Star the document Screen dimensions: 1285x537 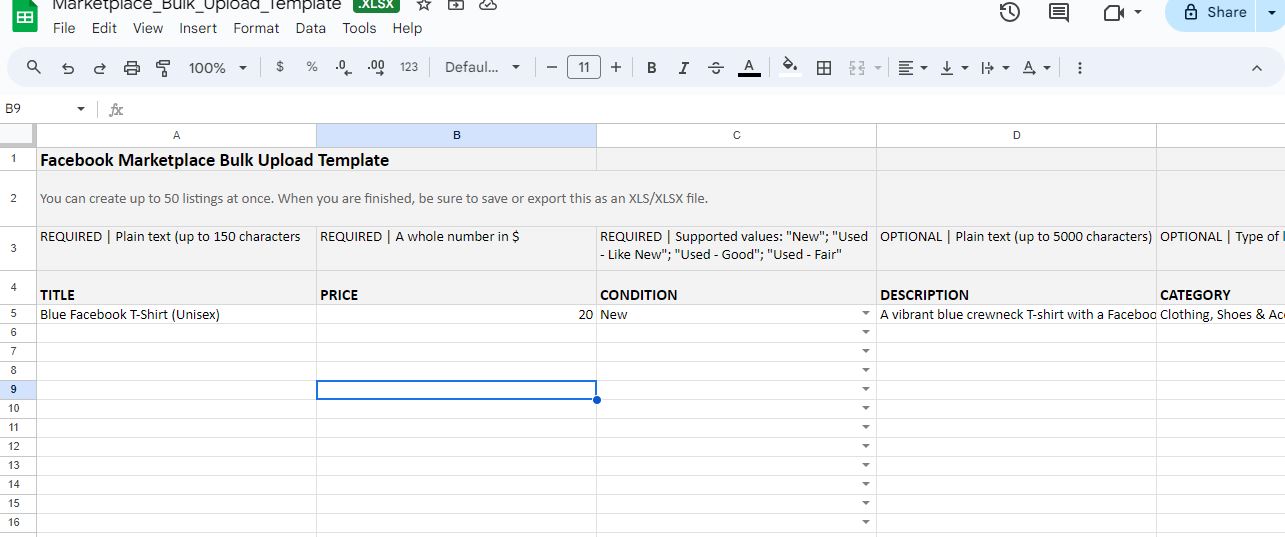(x=423, y=5)
